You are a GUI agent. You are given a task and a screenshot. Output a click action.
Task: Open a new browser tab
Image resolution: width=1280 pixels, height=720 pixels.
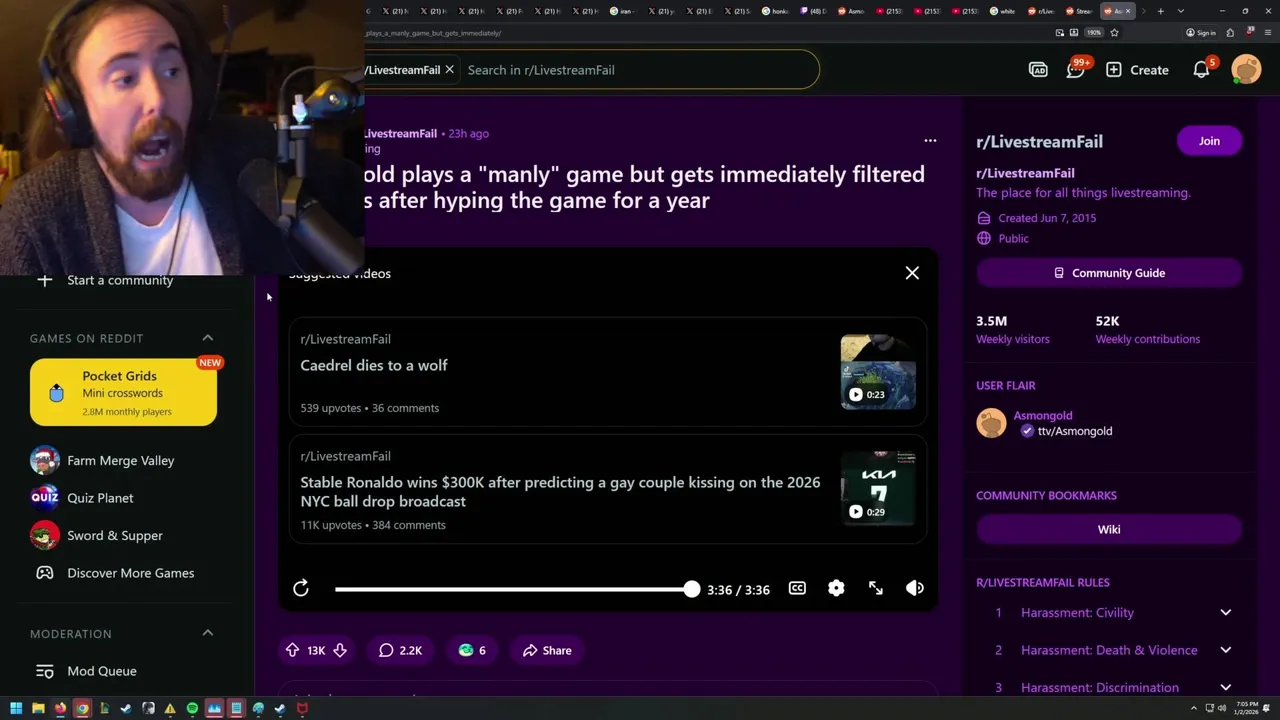point(1160,11)
